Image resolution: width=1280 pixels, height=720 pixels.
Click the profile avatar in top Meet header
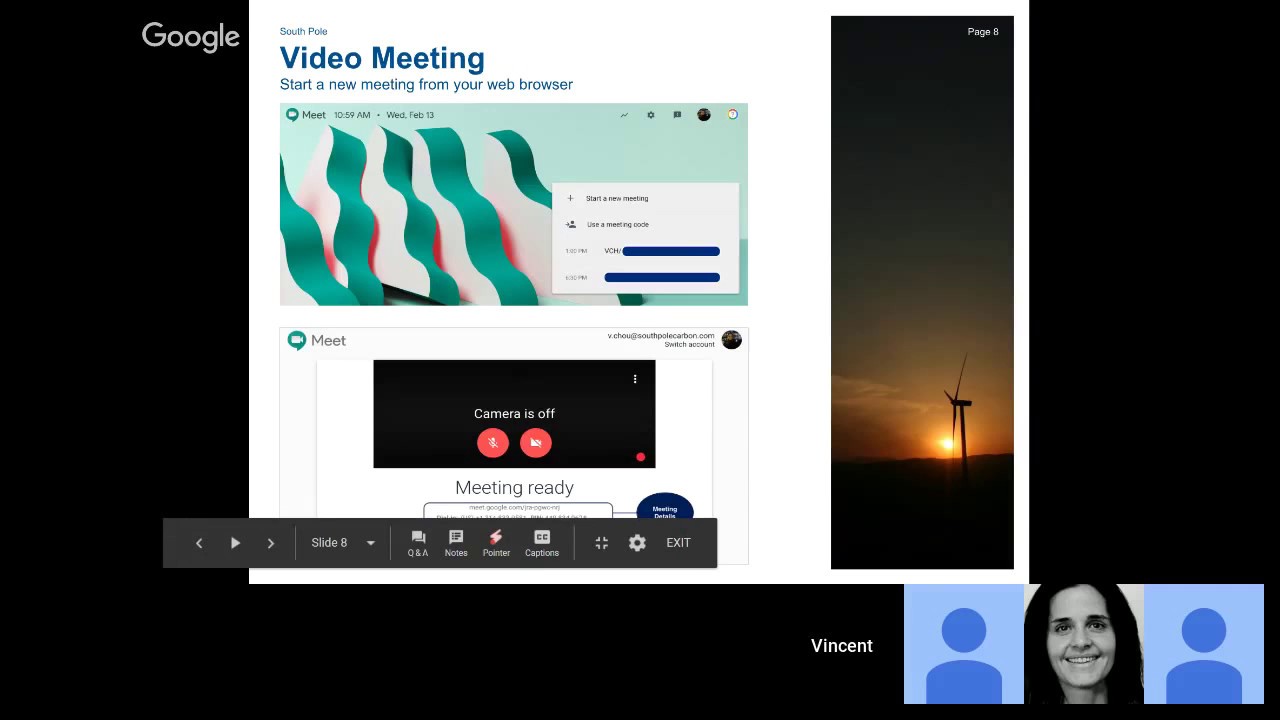pos(704,115)
